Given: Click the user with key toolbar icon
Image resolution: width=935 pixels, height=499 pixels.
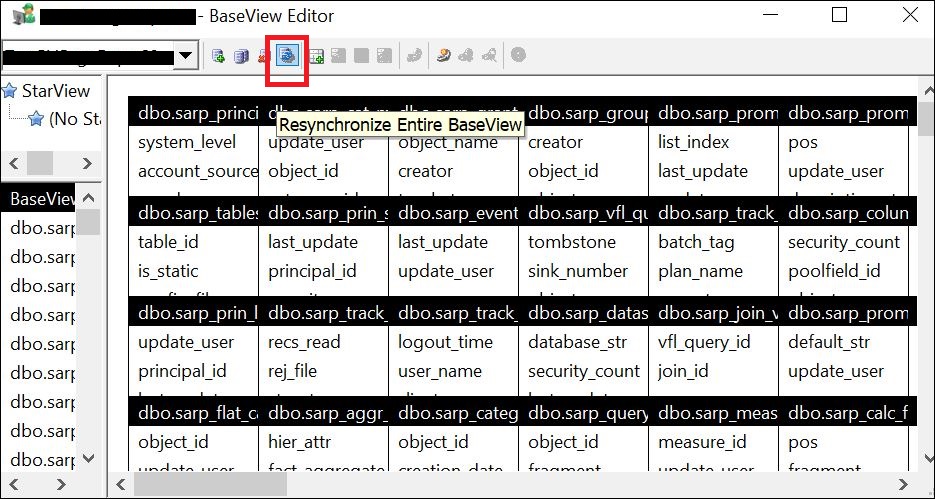Looking at the screenshot, I should point(444,57).
